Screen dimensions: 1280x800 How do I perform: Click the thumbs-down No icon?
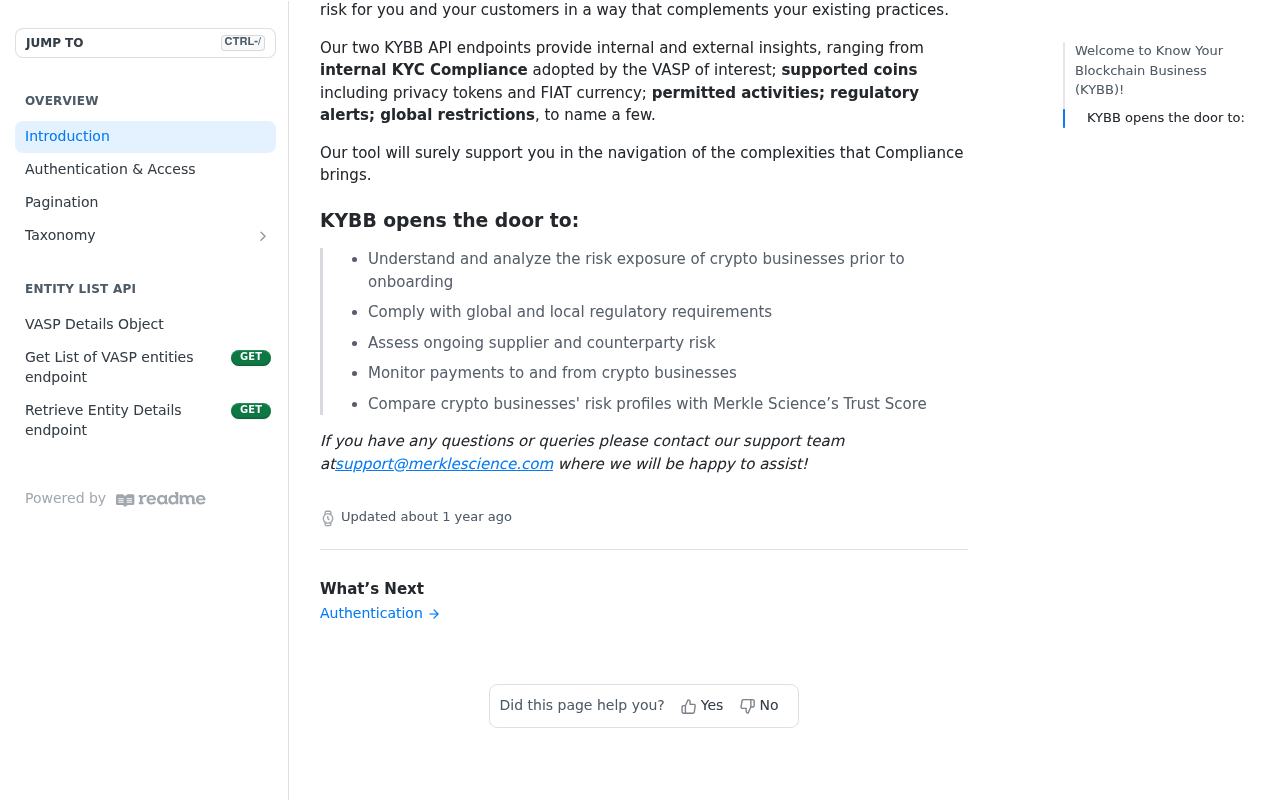click(747, 706)
